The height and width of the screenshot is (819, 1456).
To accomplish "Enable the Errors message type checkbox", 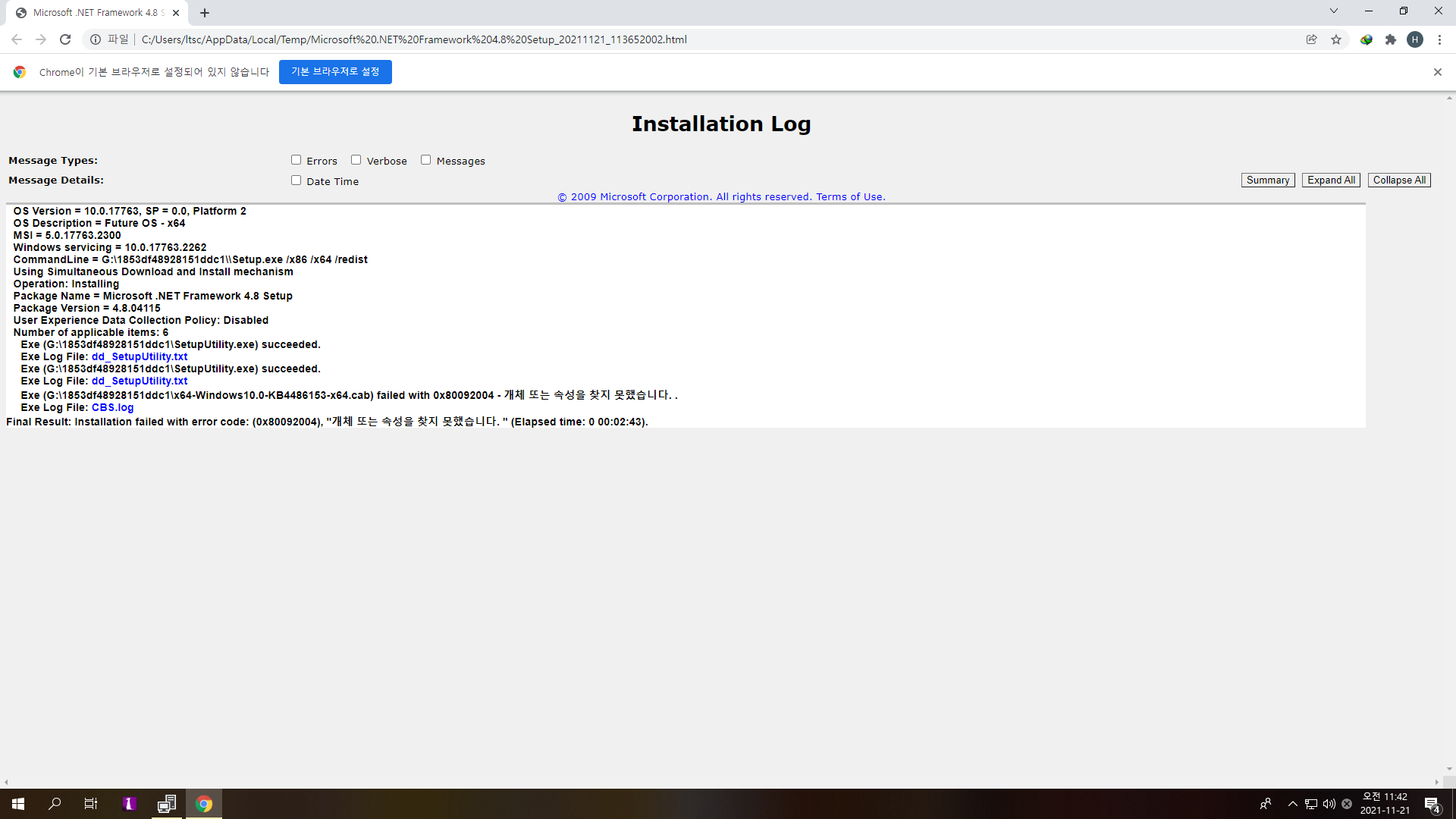I will 297,160.
